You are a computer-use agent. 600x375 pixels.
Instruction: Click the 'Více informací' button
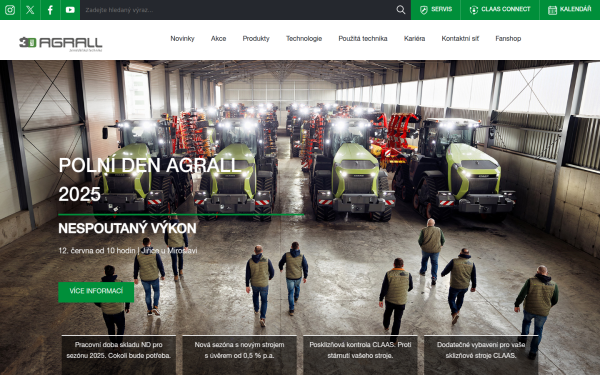[x=96, y=292]
